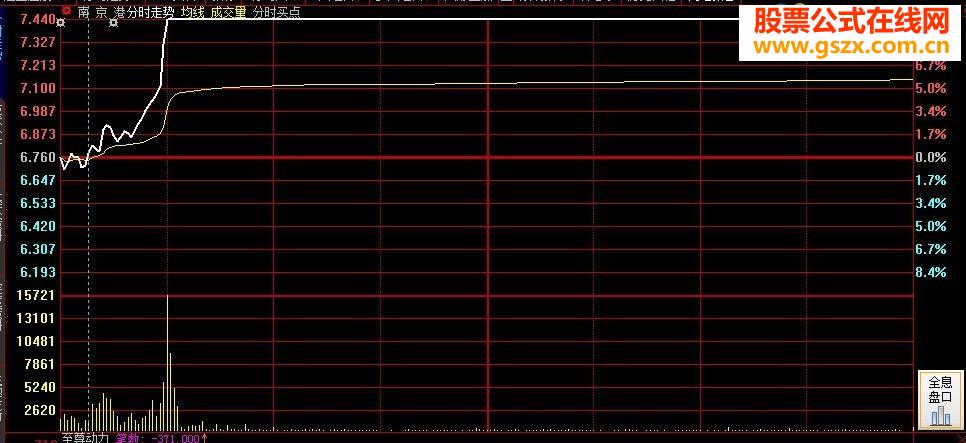Click the 13101 volume axis value
The image size is (966, 443).
[38, 319]
